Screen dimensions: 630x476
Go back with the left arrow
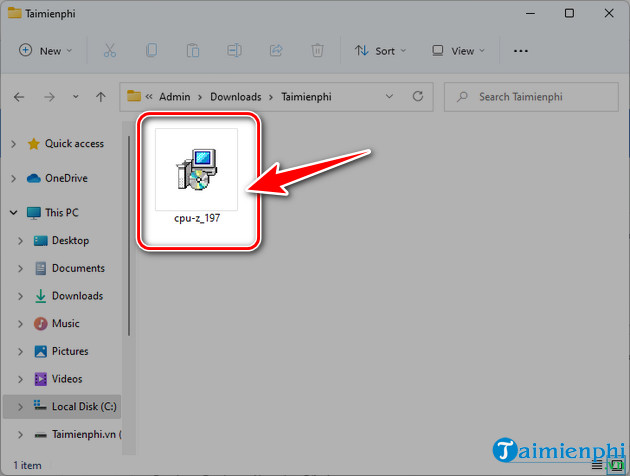point(19,97)
